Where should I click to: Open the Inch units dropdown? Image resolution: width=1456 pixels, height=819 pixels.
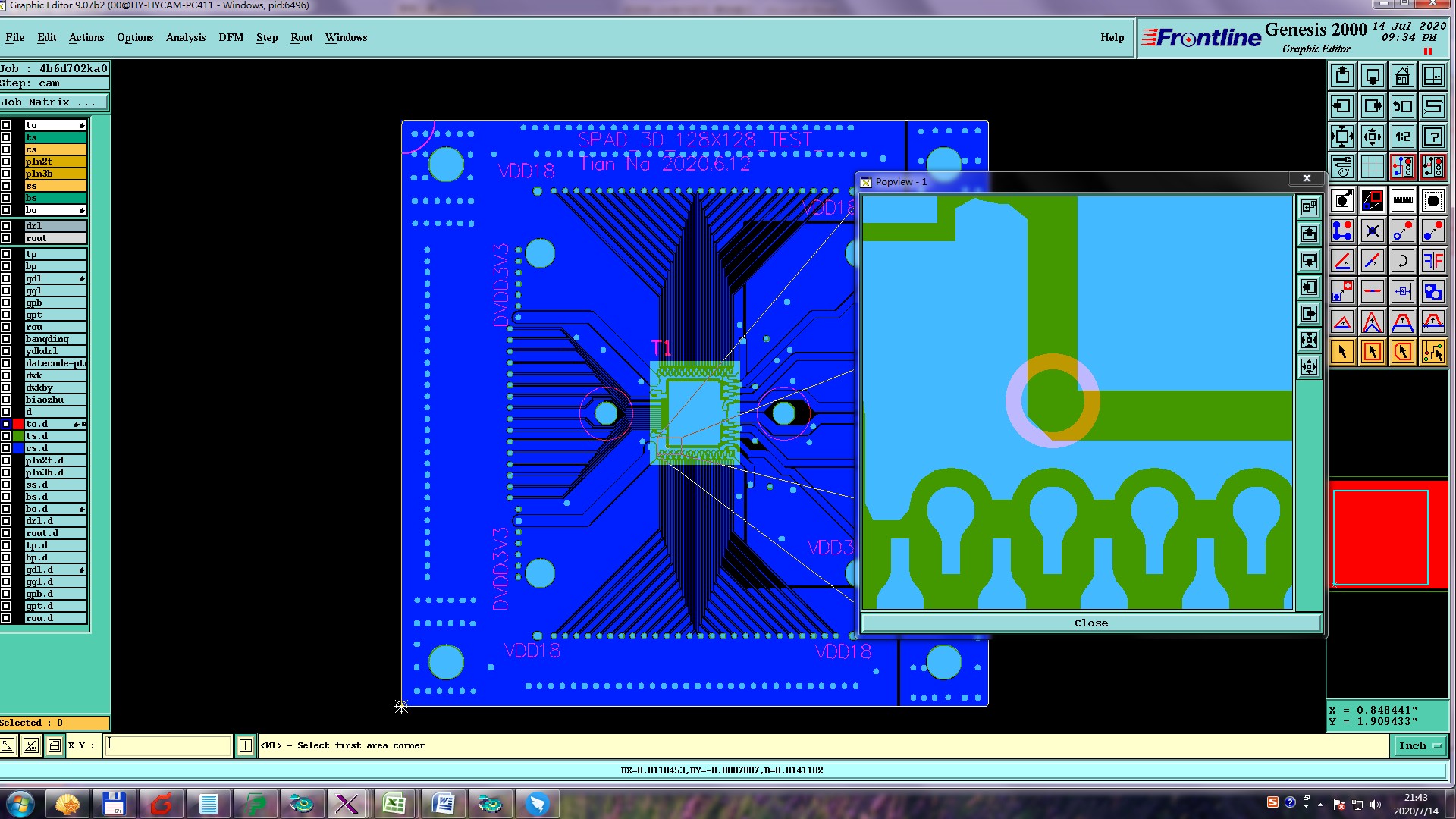coord(1419,745)
